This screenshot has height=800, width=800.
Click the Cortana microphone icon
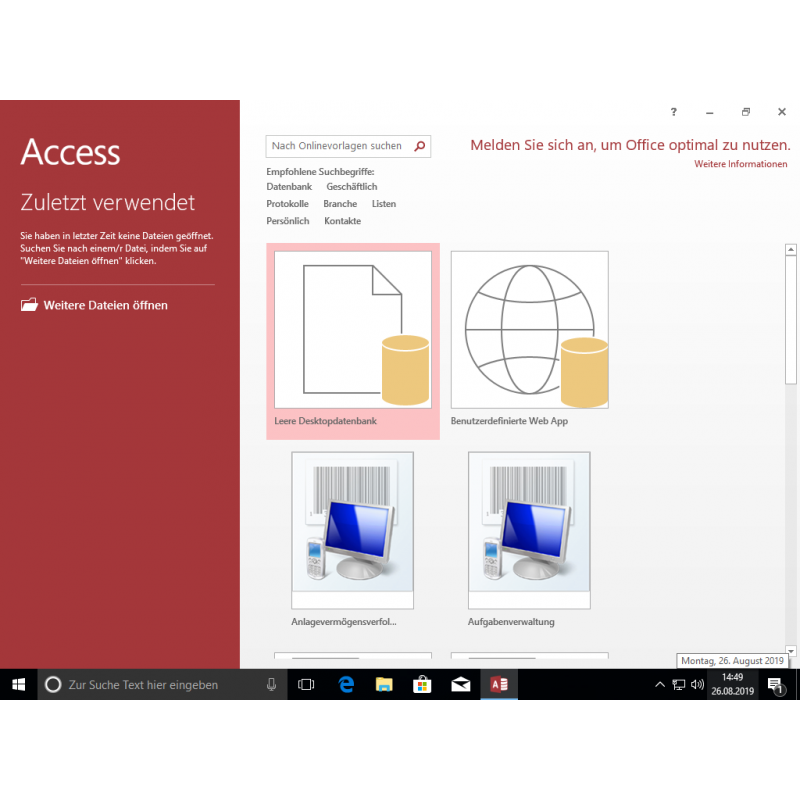271,684
